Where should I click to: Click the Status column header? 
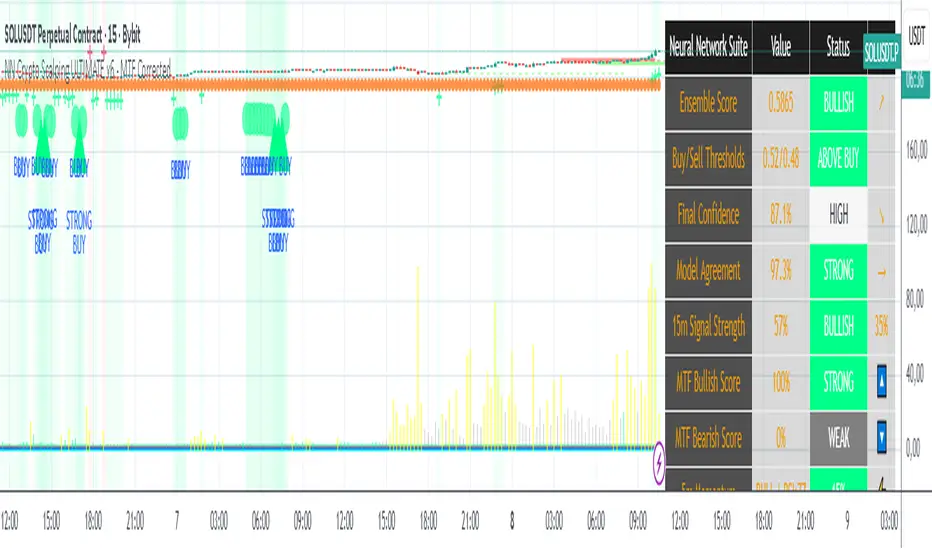(838, 47)
